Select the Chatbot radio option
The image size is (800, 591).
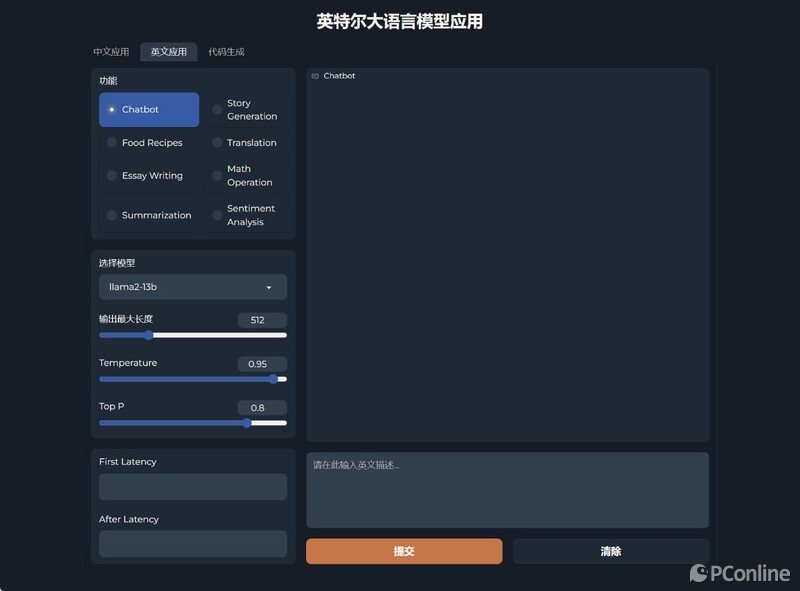pos(148,109)
